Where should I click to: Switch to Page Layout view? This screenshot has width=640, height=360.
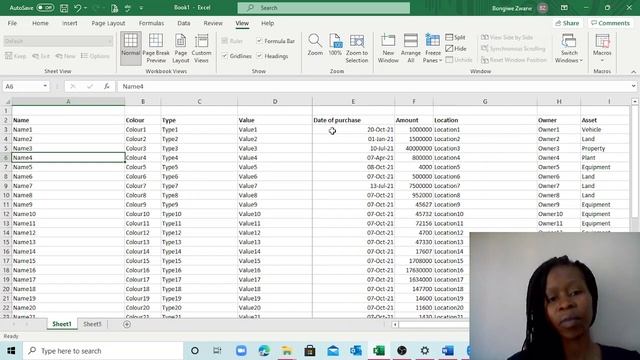(180, 48)
